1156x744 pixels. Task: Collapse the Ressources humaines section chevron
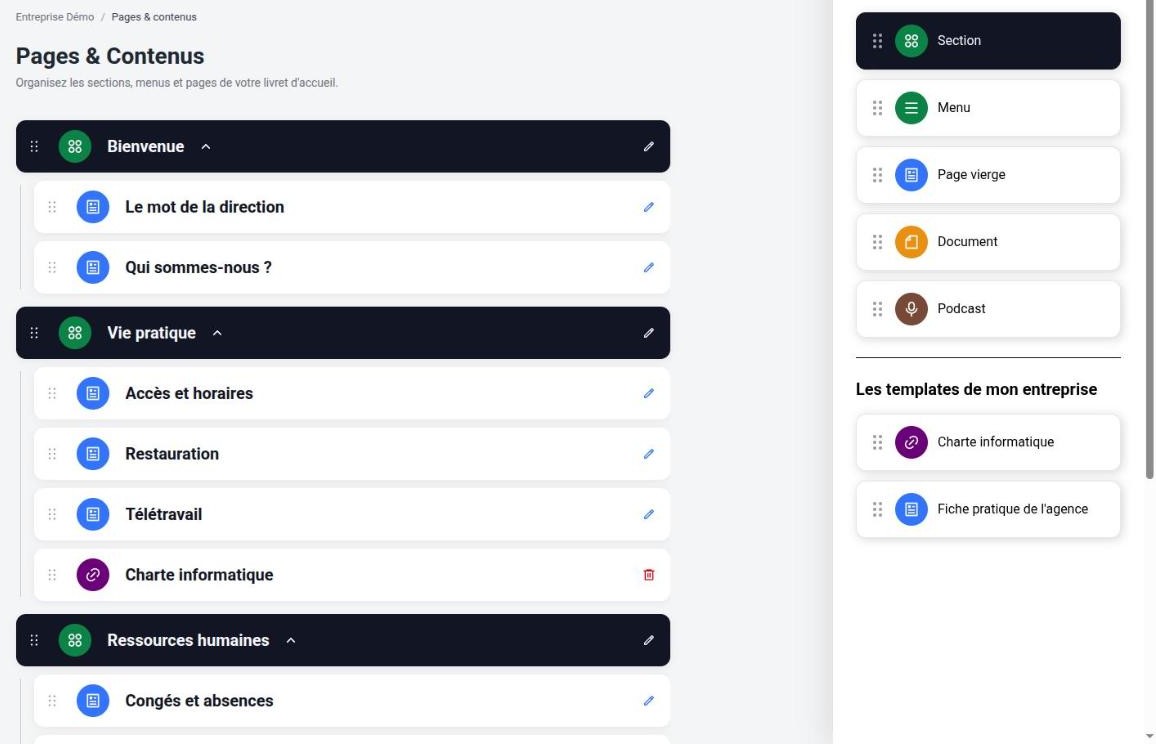[290, 640]
